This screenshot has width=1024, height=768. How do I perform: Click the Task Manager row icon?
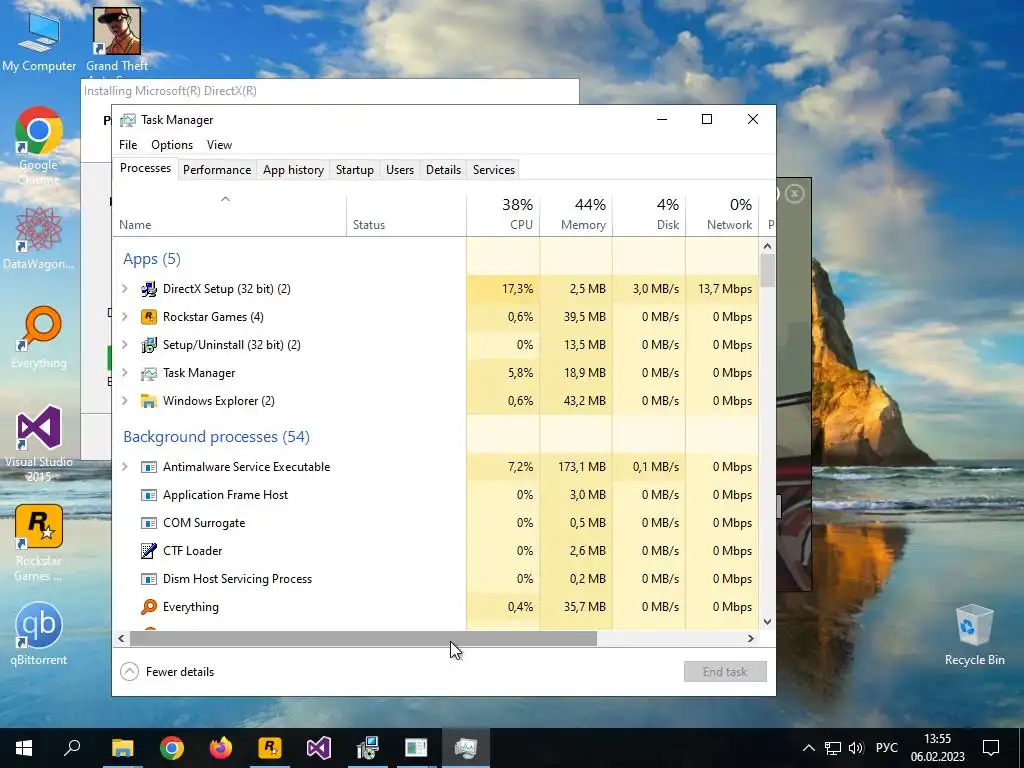tap(149, 373)
